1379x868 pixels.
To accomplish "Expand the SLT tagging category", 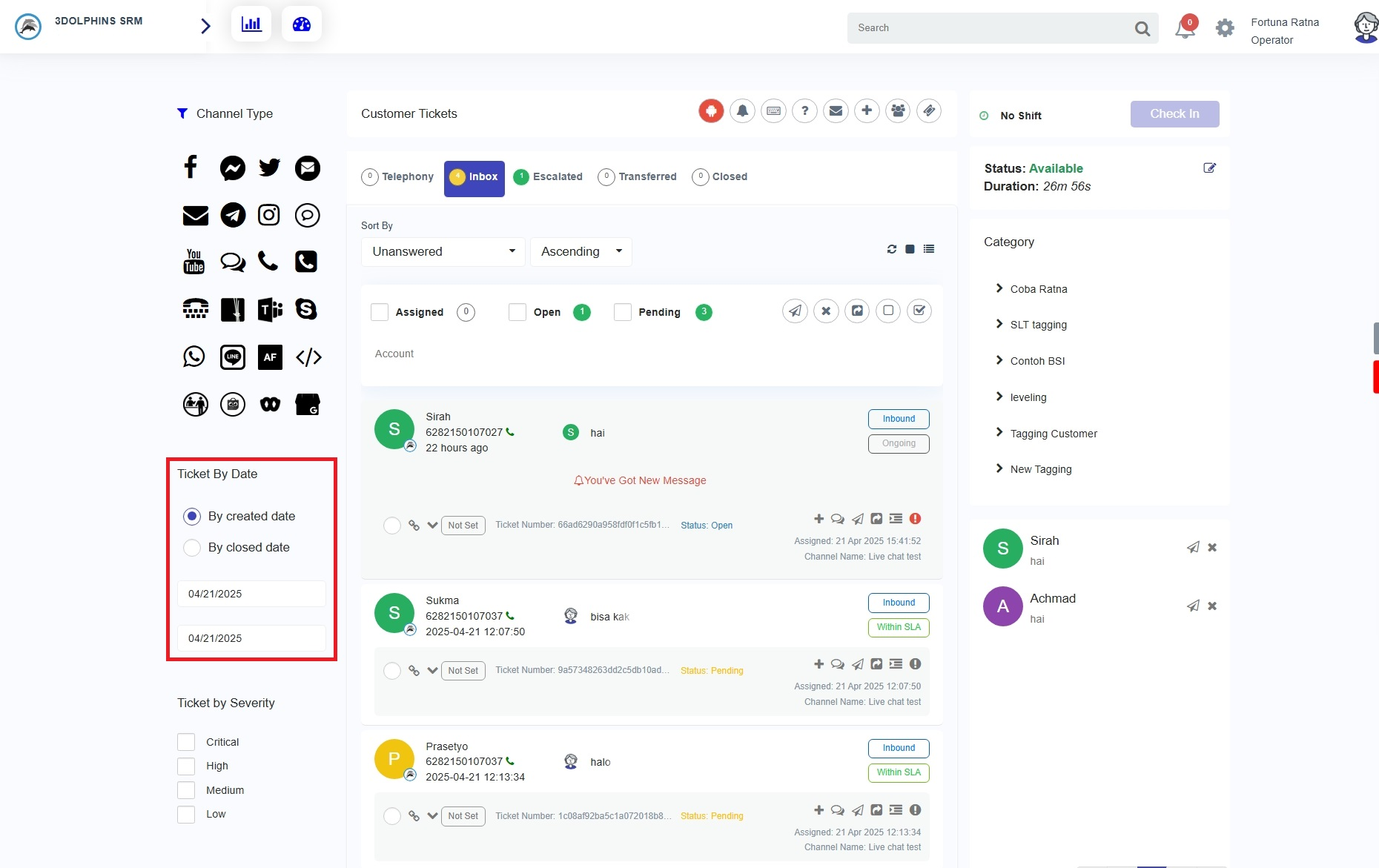I will coord(1038,325).
